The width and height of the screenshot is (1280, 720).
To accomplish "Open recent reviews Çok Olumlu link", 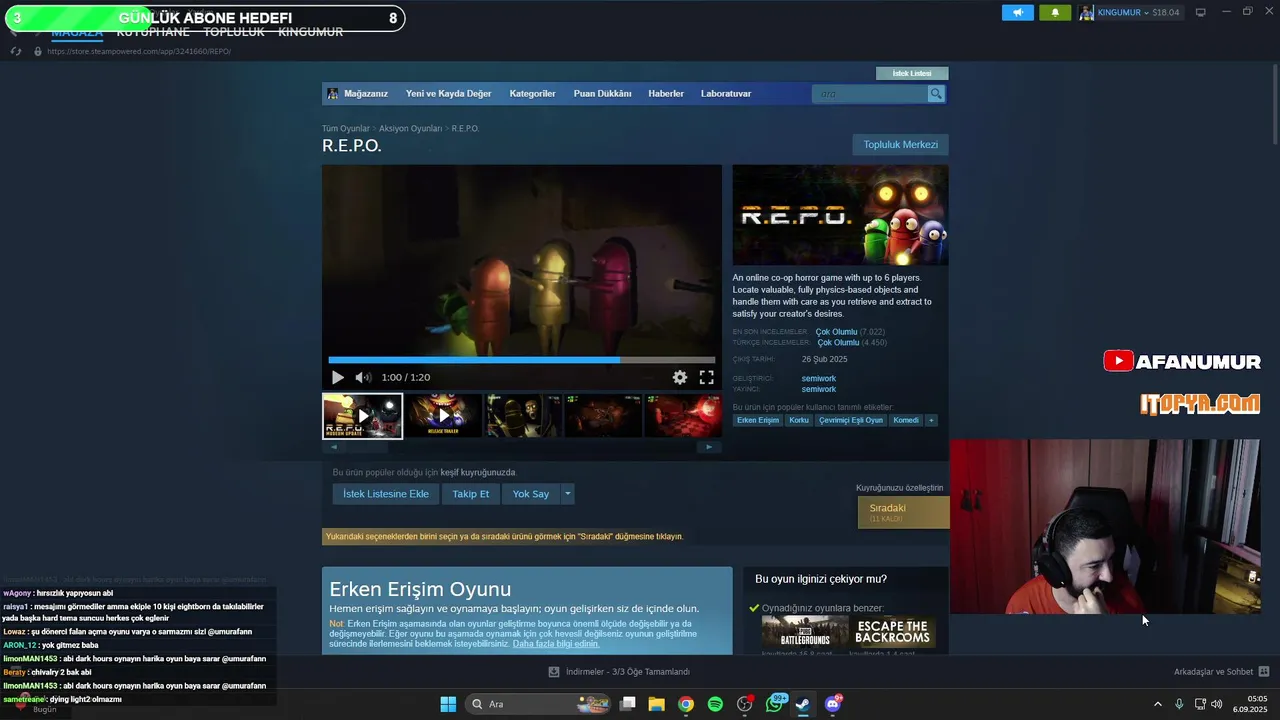I will point(836,332).
